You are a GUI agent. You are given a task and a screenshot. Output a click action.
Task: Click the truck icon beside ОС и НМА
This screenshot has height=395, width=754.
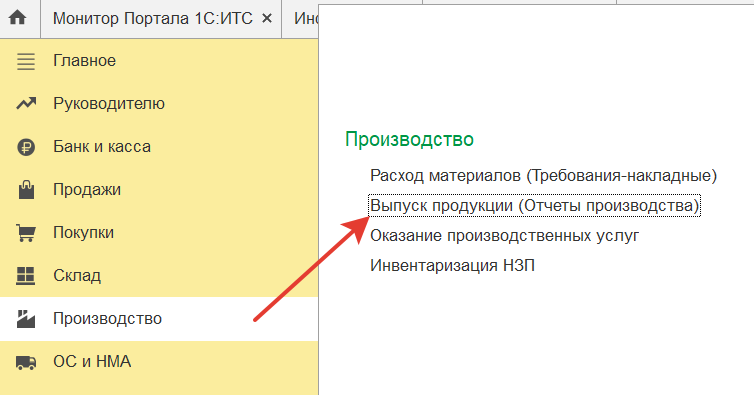[x=26, y=362]
